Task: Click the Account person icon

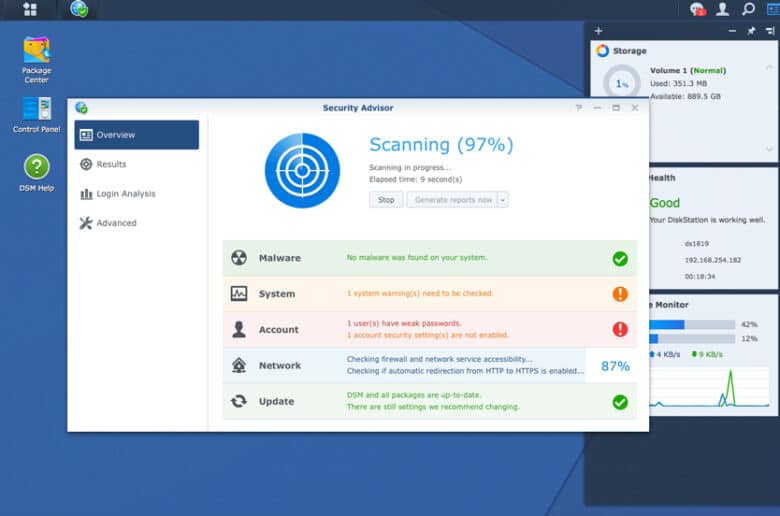Action: tap(239, 329)
